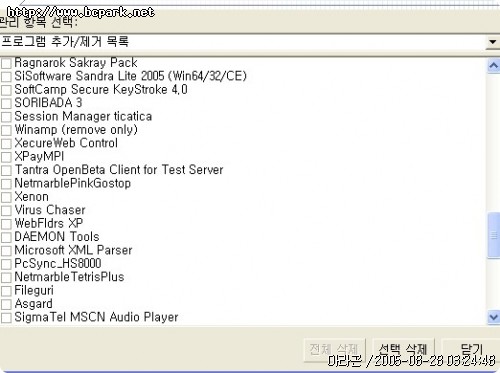
Task: Tick the SiSoftware Sandra Lite 2005 checkbox
Action: tap(6, 76)
